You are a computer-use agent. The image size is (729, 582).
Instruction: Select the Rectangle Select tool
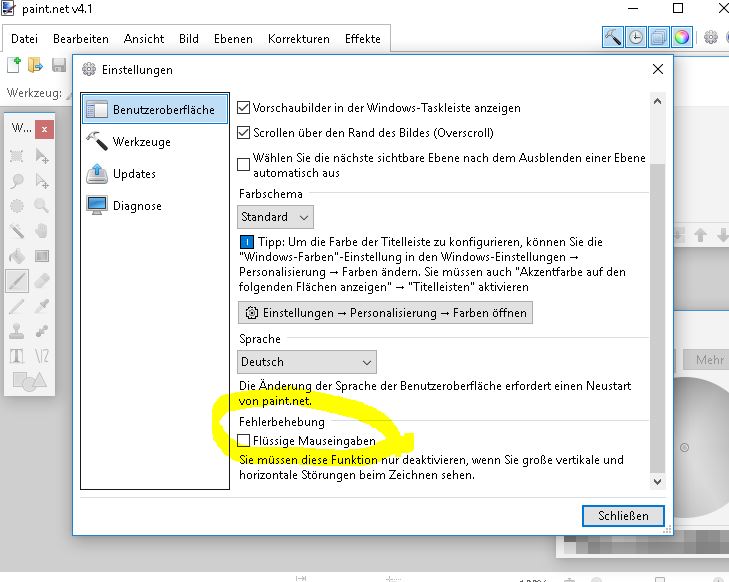pos(17,156)
